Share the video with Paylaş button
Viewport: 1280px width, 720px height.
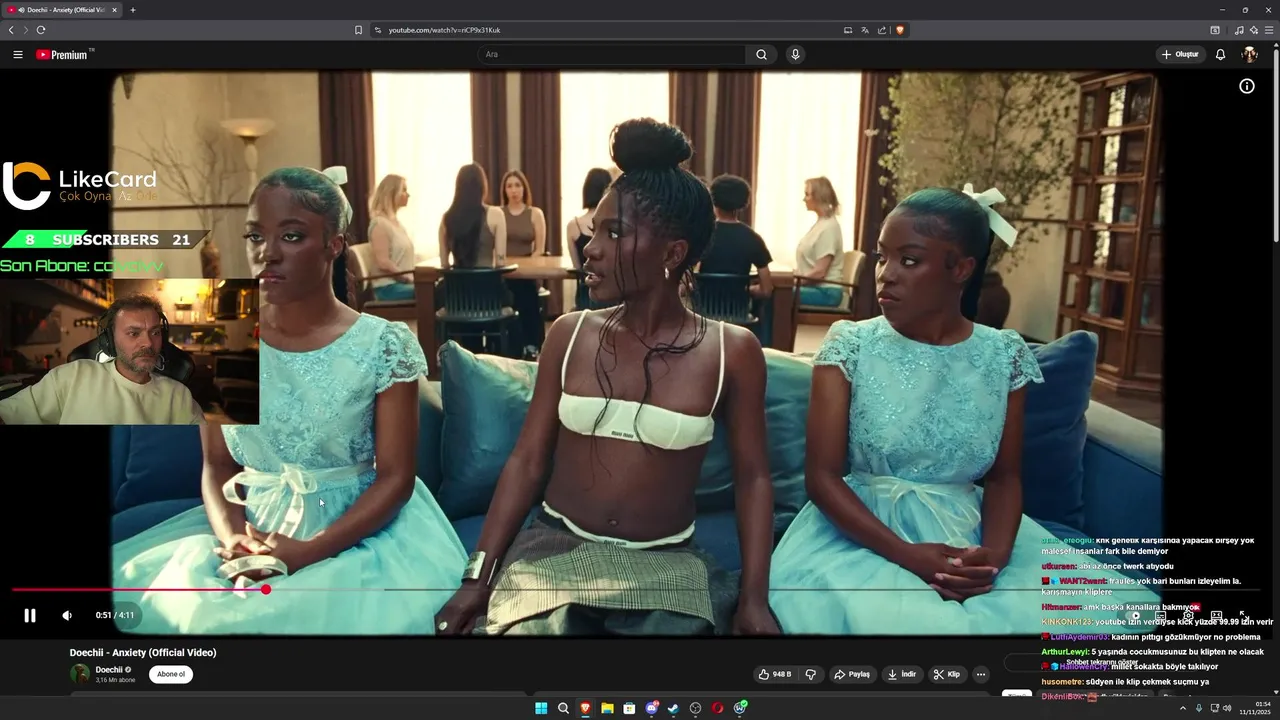852,674
